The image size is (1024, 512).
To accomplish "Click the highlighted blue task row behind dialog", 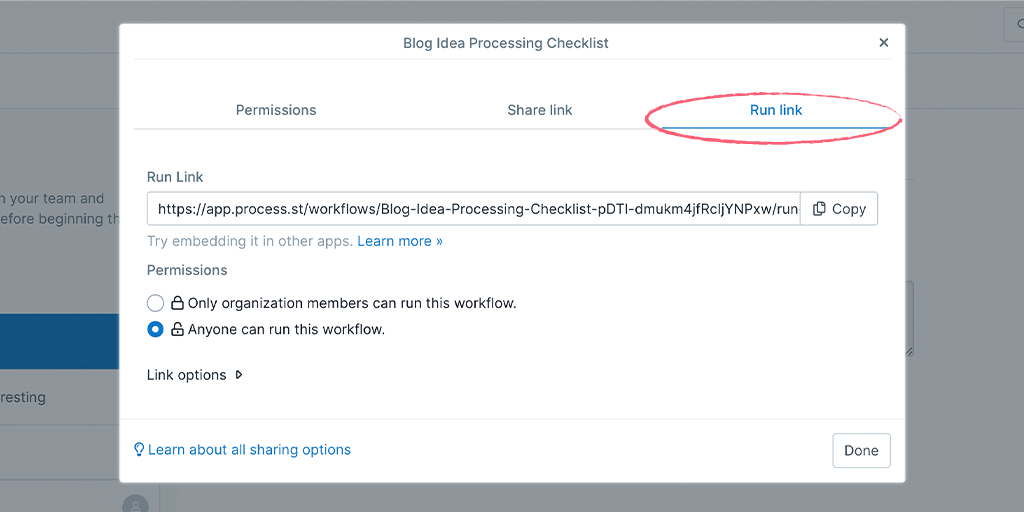I will point(59,341).
